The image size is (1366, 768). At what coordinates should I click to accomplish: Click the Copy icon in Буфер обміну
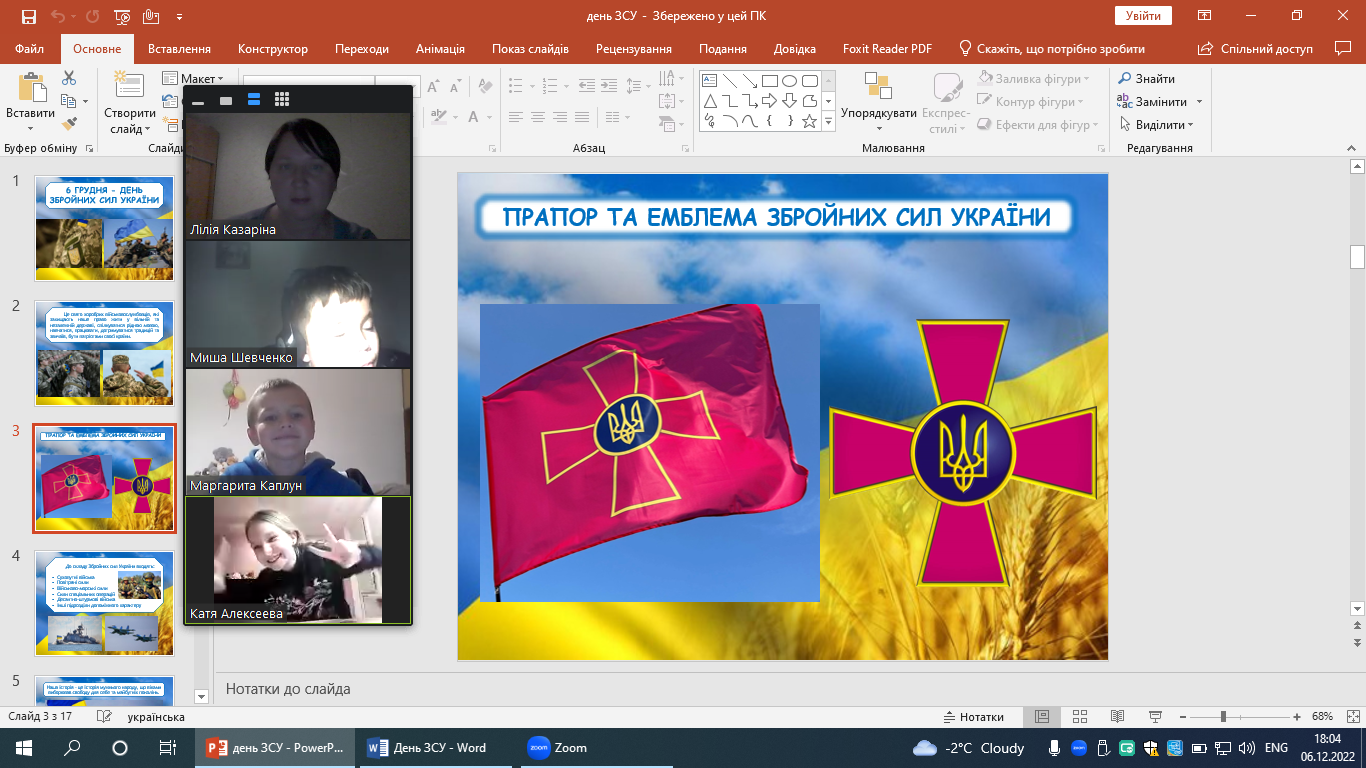point(68,101)
